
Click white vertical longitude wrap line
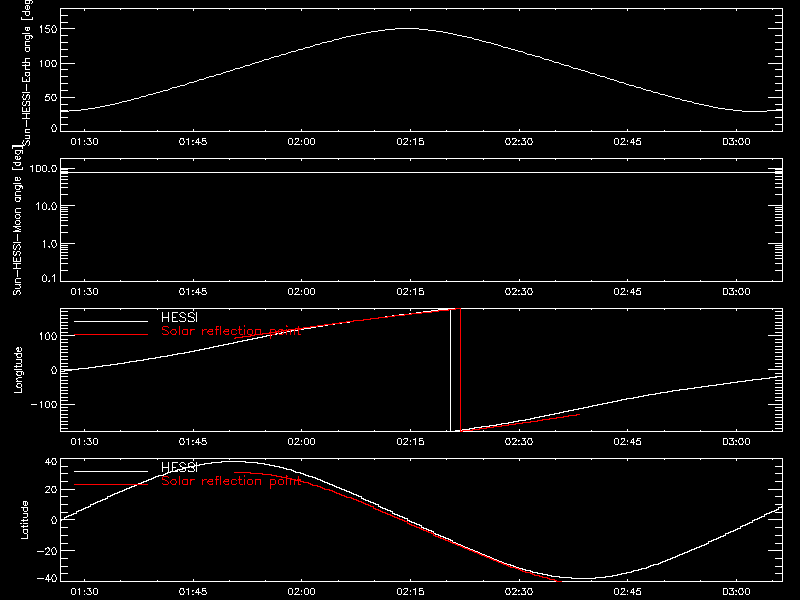click(450, 370)
